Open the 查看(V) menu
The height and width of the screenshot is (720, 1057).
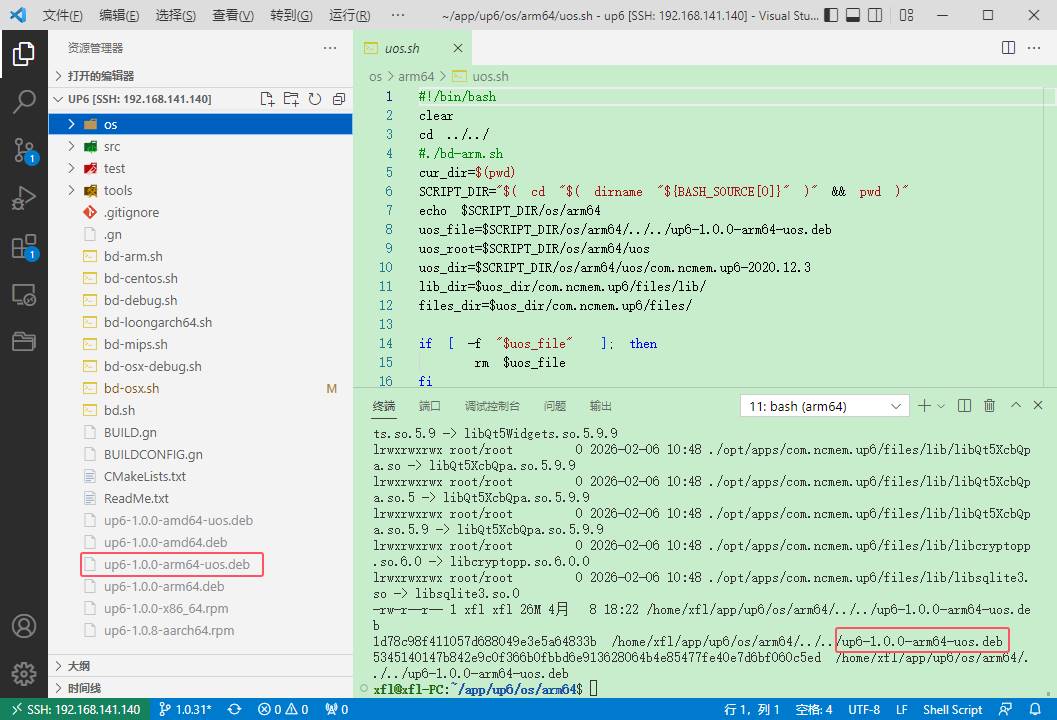[x=234, y=16]
